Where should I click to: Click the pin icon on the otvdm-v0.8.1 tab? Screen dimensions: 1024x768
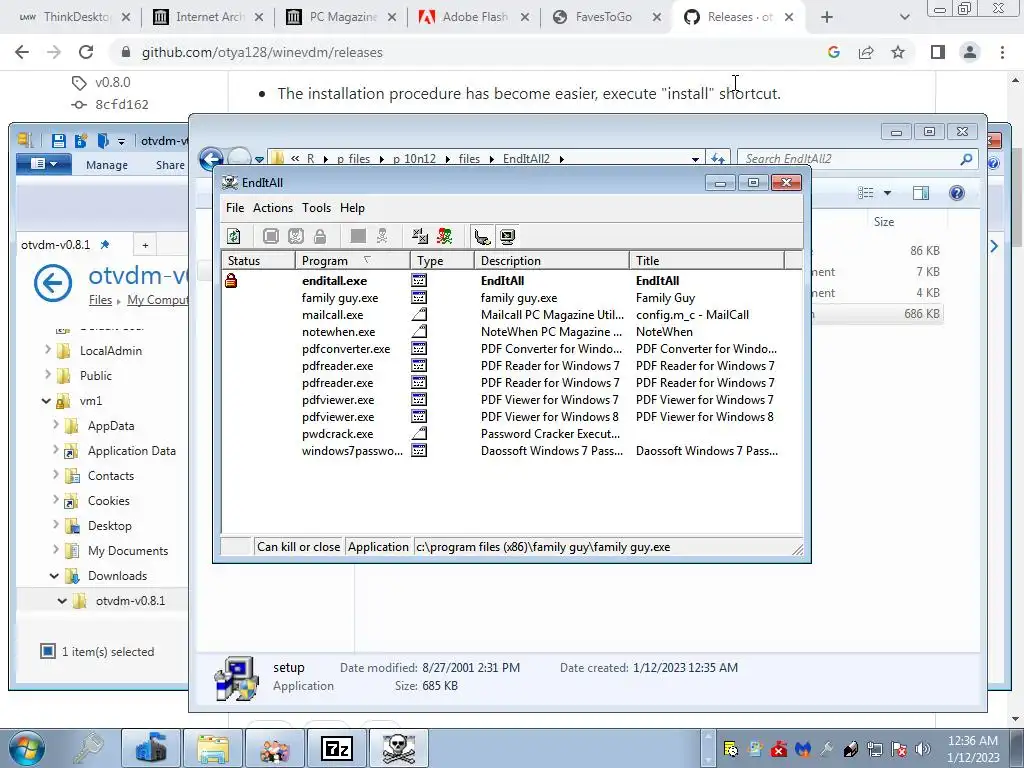click(104, 245)
